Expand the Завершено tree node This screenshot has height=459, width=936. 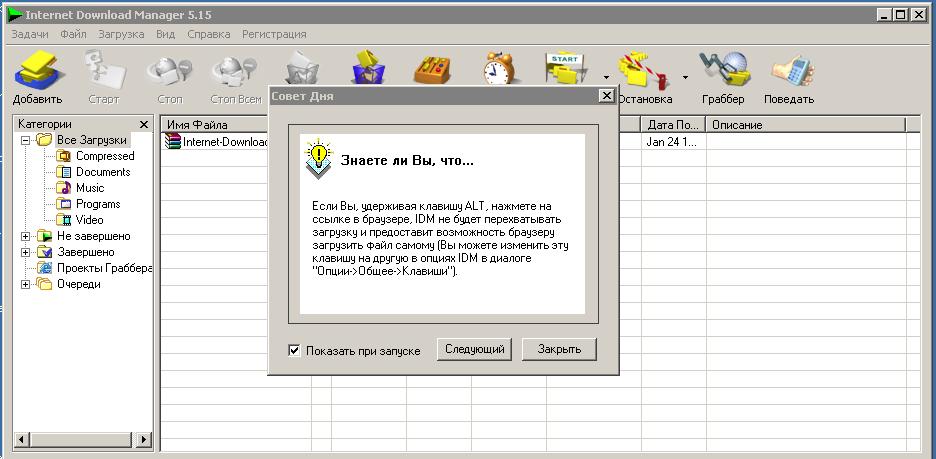click(26, 252)
